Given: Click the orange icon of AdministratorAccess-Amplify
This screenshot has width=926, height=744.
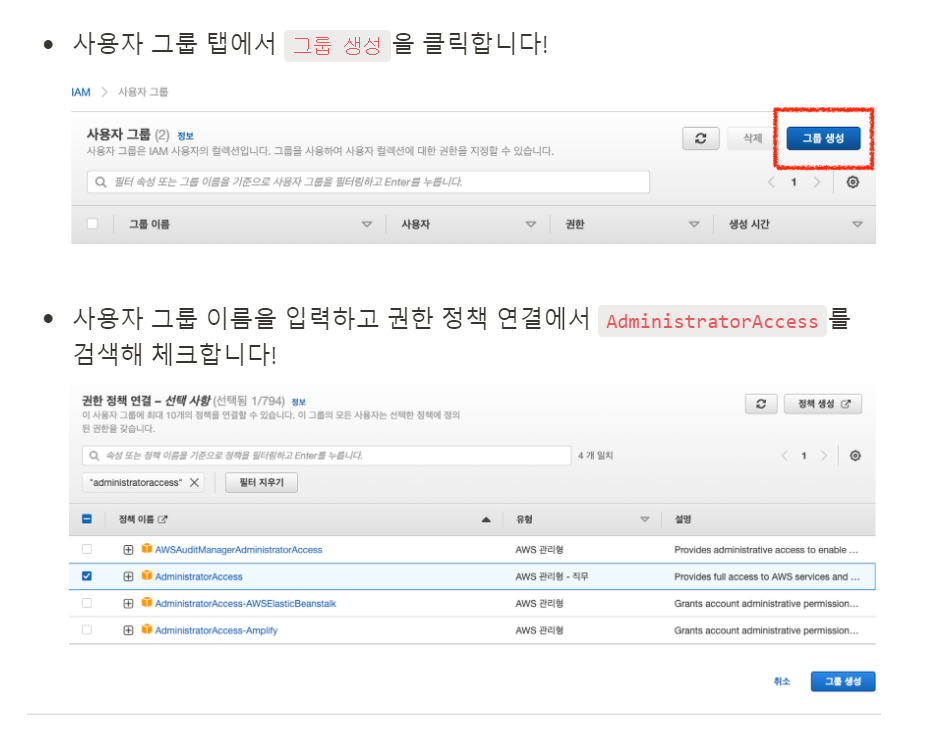Looking at the screenshot, I should coord(146,629).
